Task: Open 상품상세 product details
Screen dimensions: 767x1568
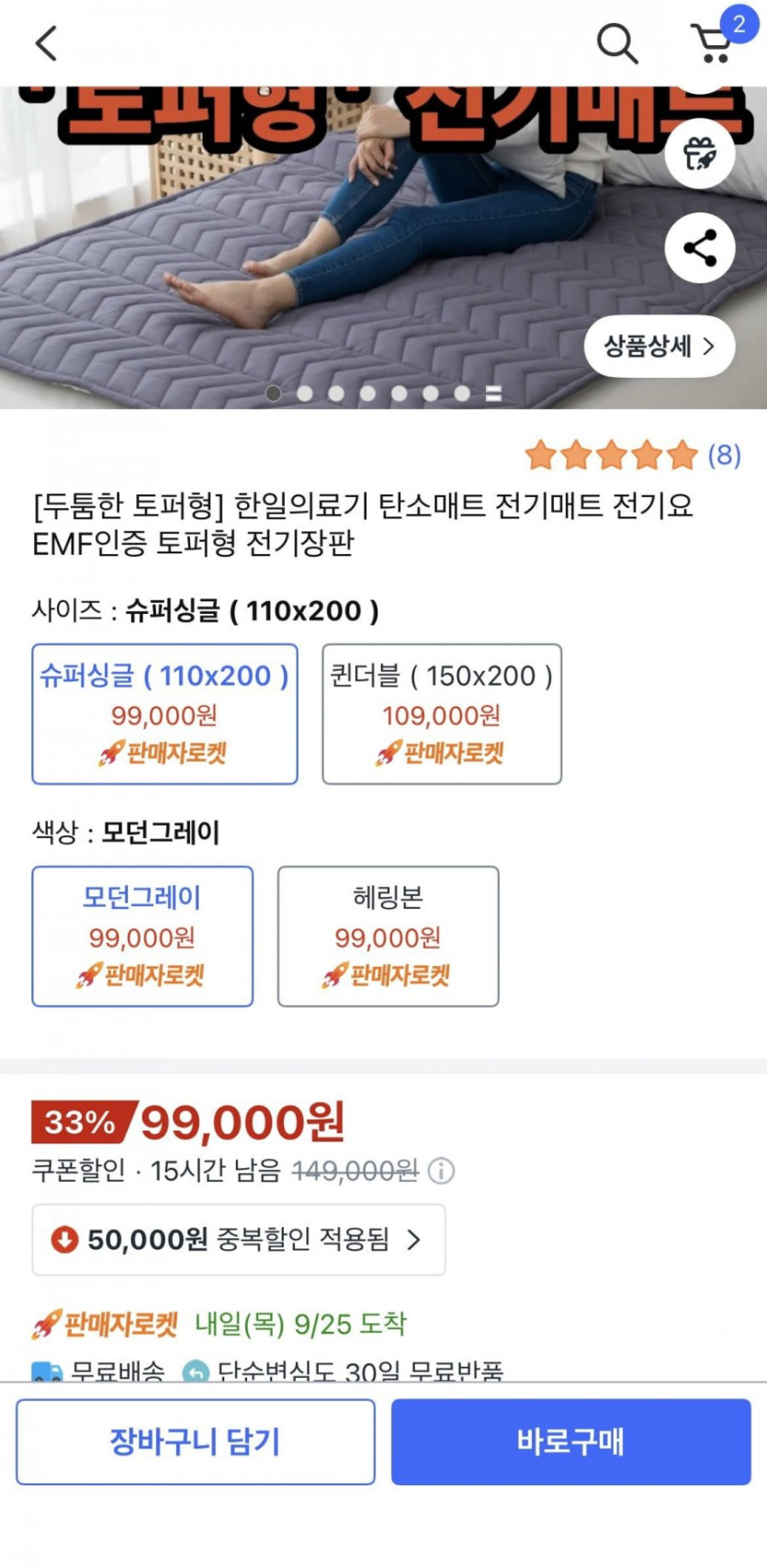Action: pyautogui.click(x=660, y=347)
